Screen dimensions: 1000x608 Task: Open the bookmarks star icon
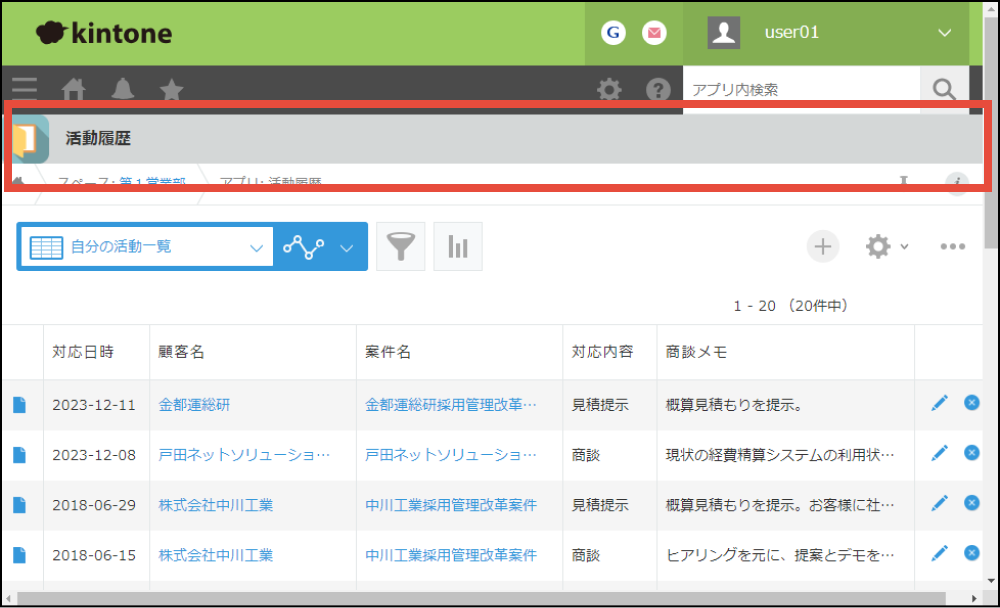pyautogui.click(x=172, y=90)
